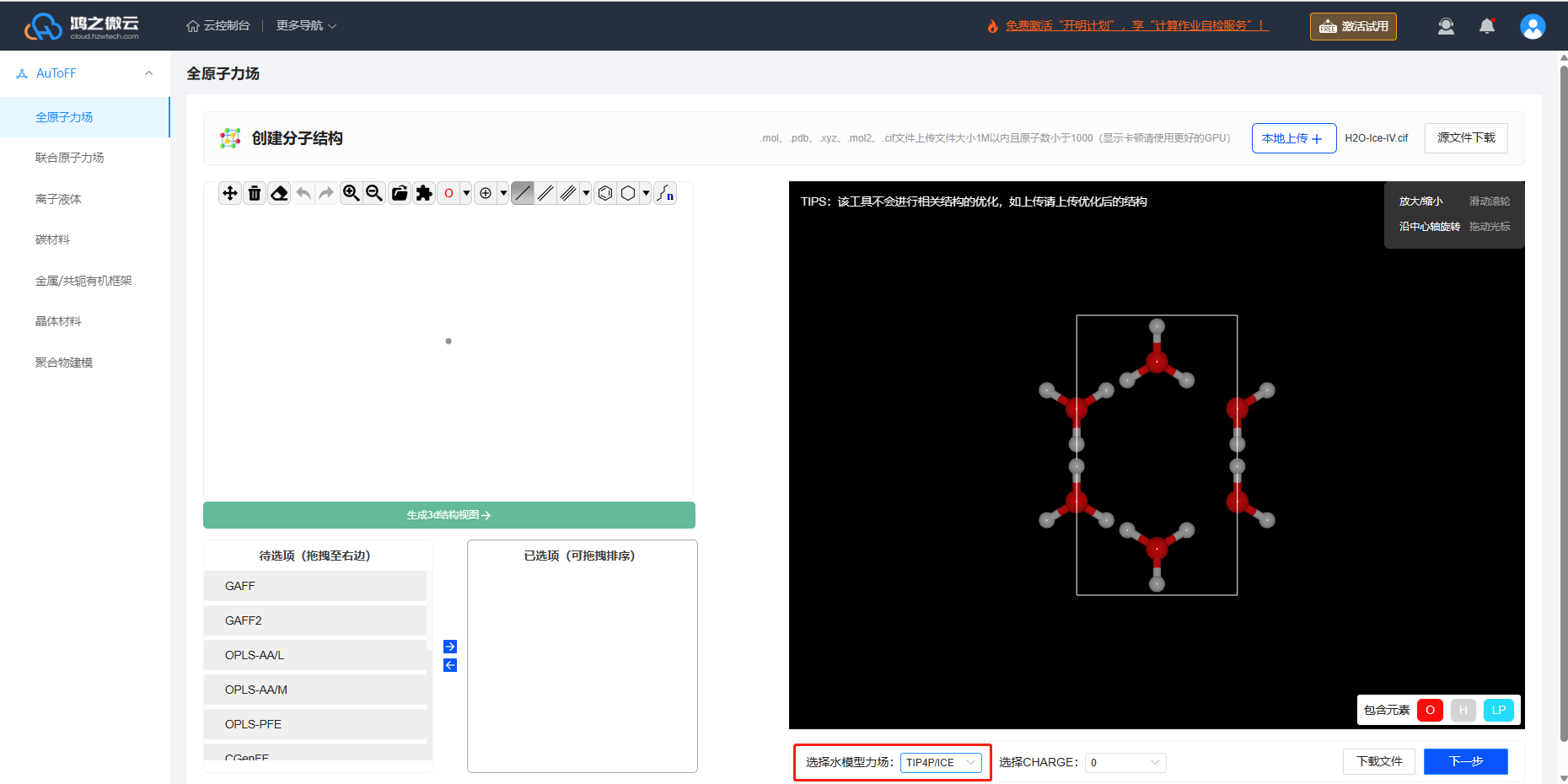
Task: Open the user avatar menu
Action: click(x=1533, y=26)
